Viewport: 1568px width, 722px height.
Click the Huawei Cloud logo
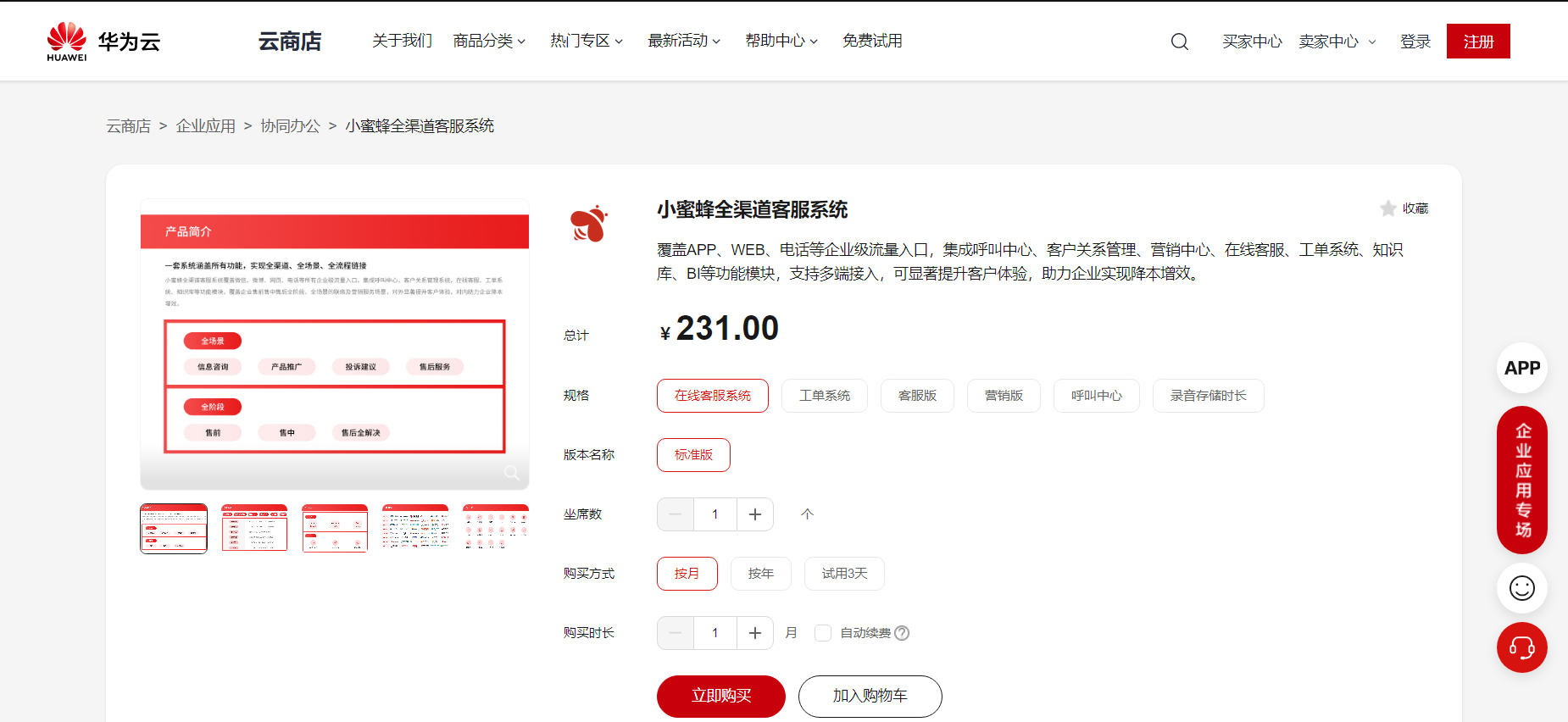[x=103, y=42]
